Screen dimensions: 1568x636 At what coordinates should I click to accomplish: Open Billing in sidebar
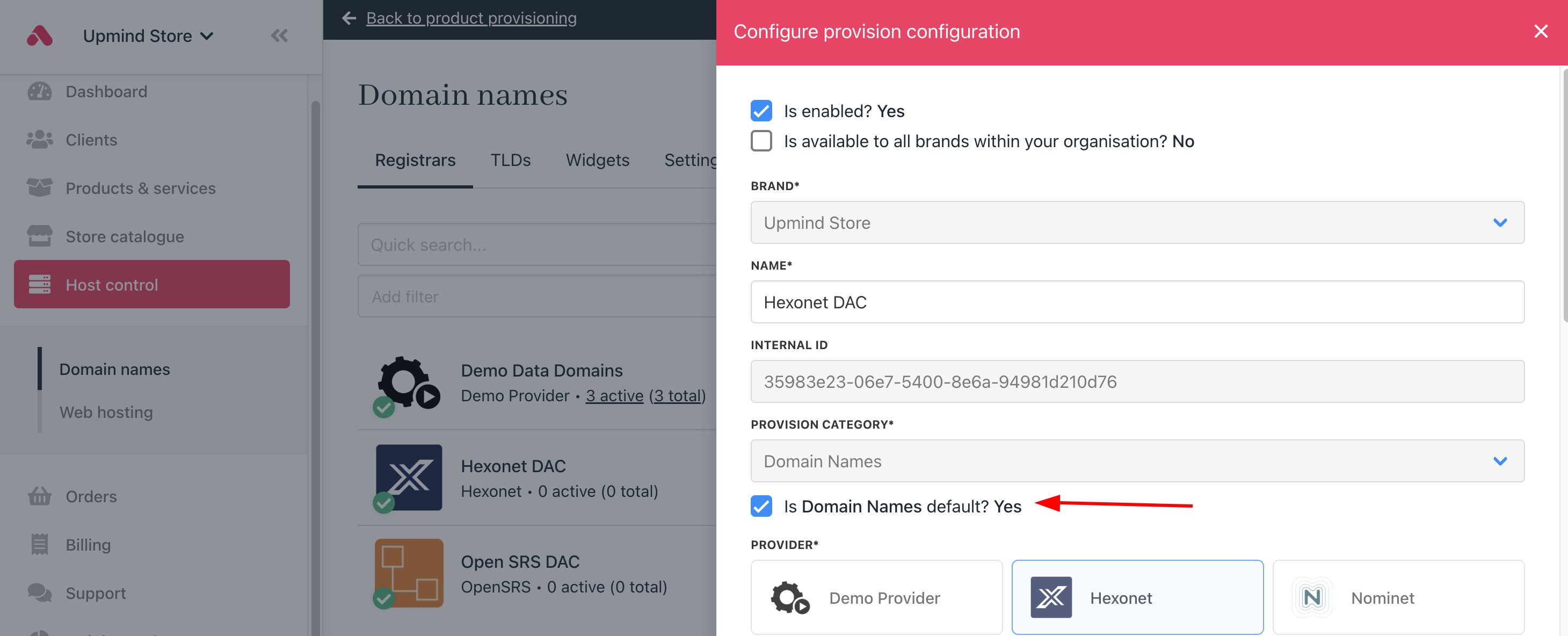(152, 544)
